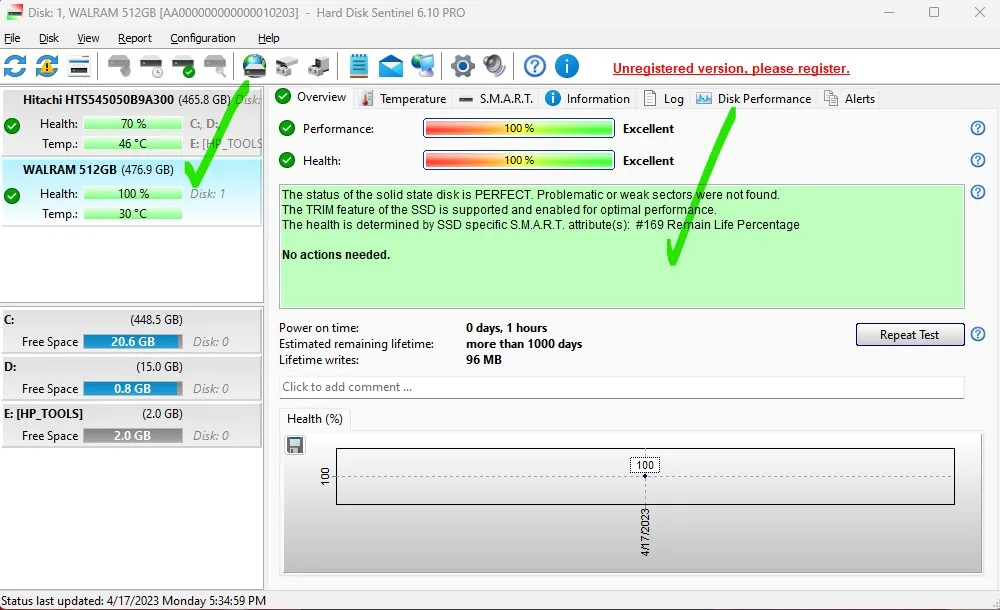Screen dimensions: 1000x610
Task: Click the floppy save icon above graph
Action: [295, 445]
